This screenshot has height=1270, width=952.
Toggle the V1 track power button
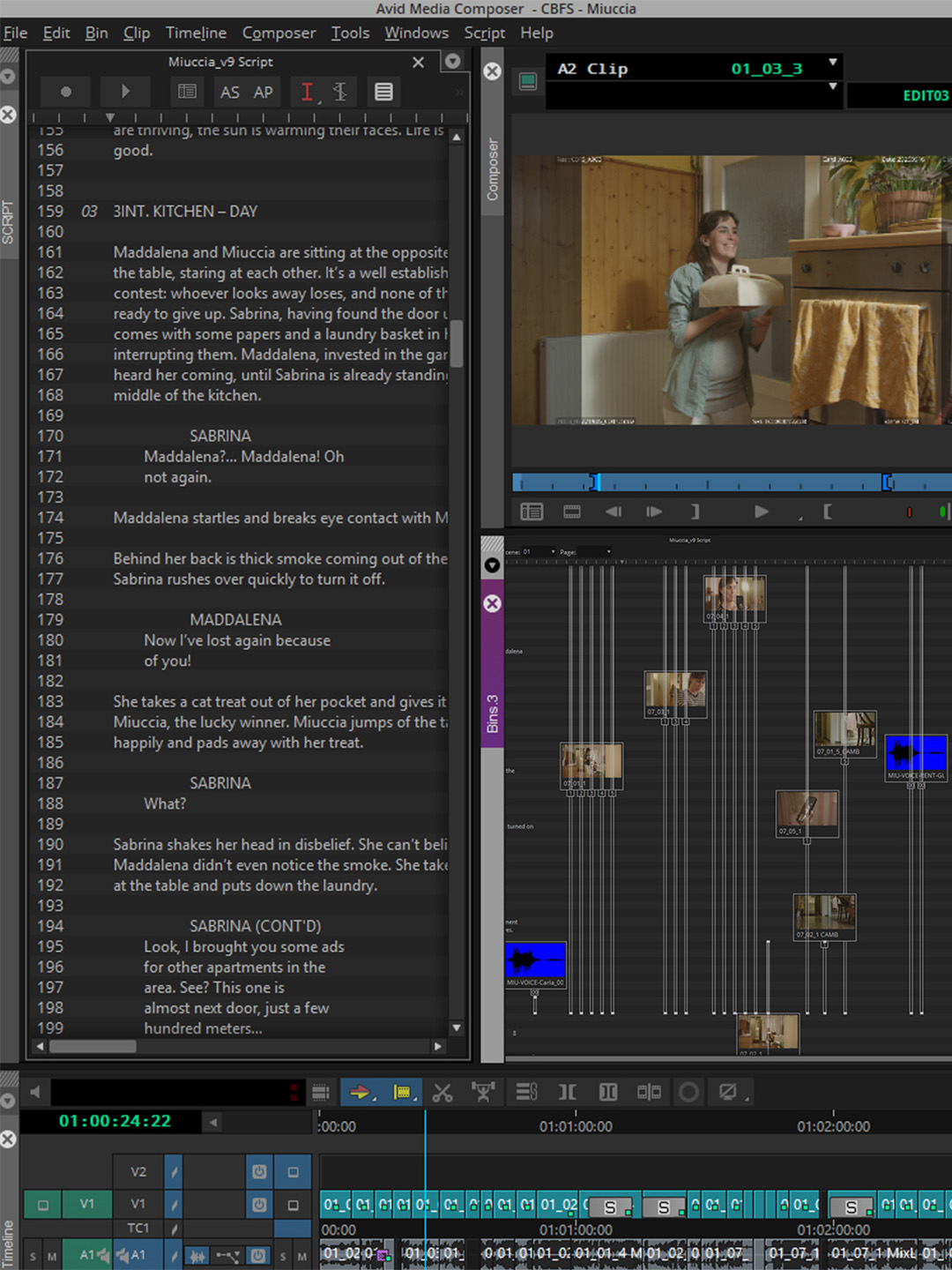[259, 1204]
